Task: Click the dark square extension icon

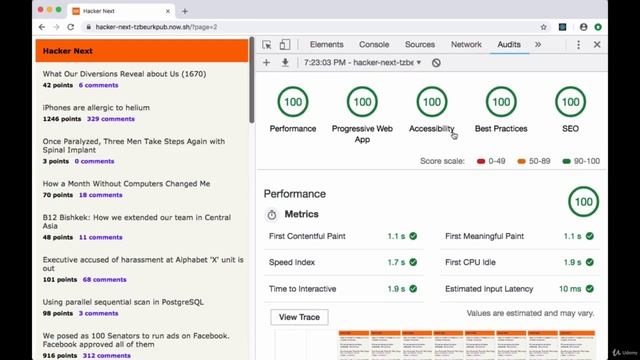Action: 562,27
